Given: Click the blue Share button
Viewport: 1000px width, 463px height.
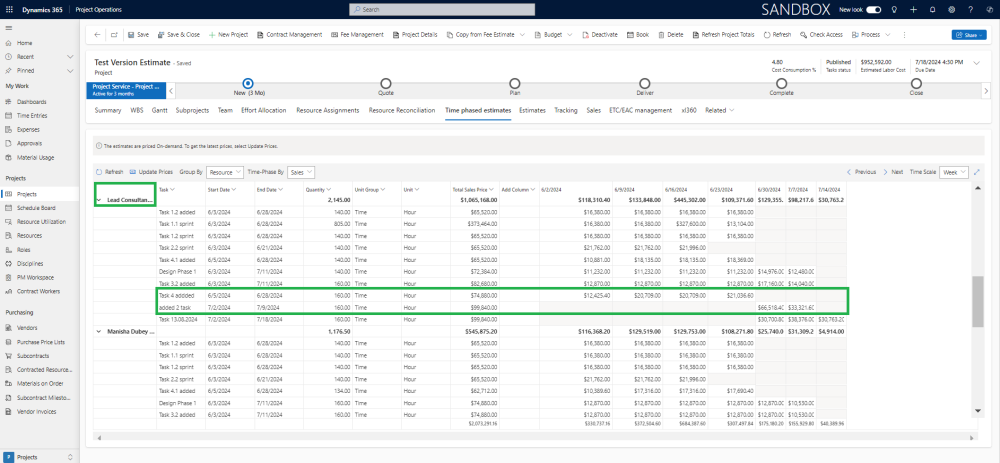Looking at the screenshot, I should tap(967, 34).
